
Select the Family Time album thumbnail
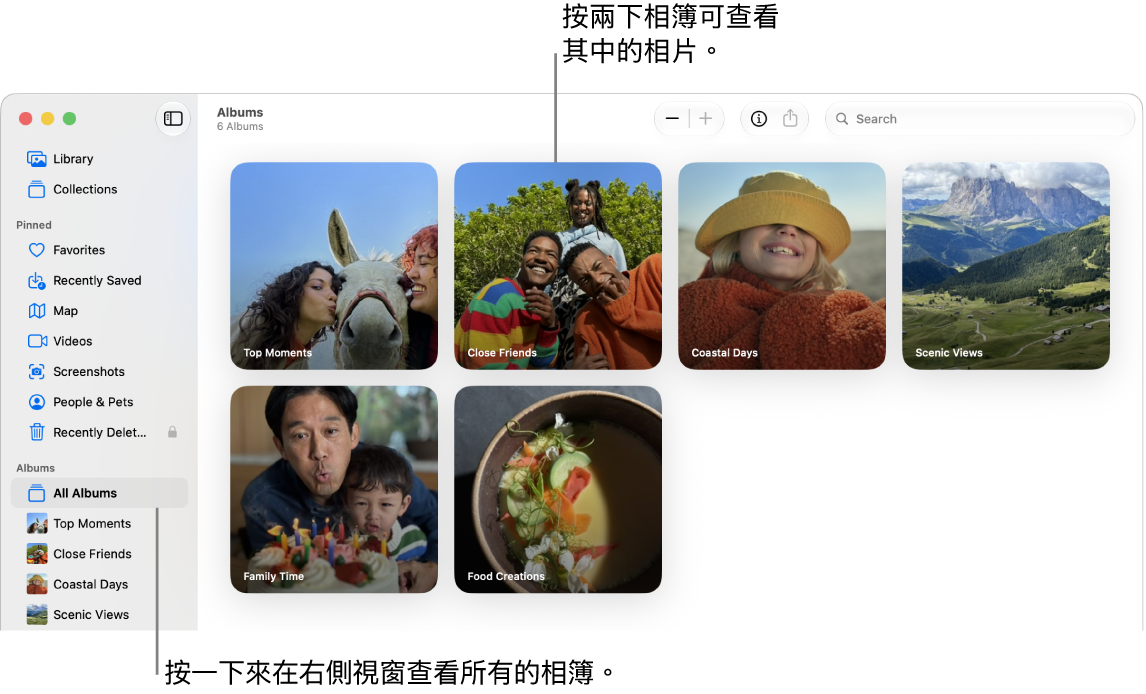[334, 489]
